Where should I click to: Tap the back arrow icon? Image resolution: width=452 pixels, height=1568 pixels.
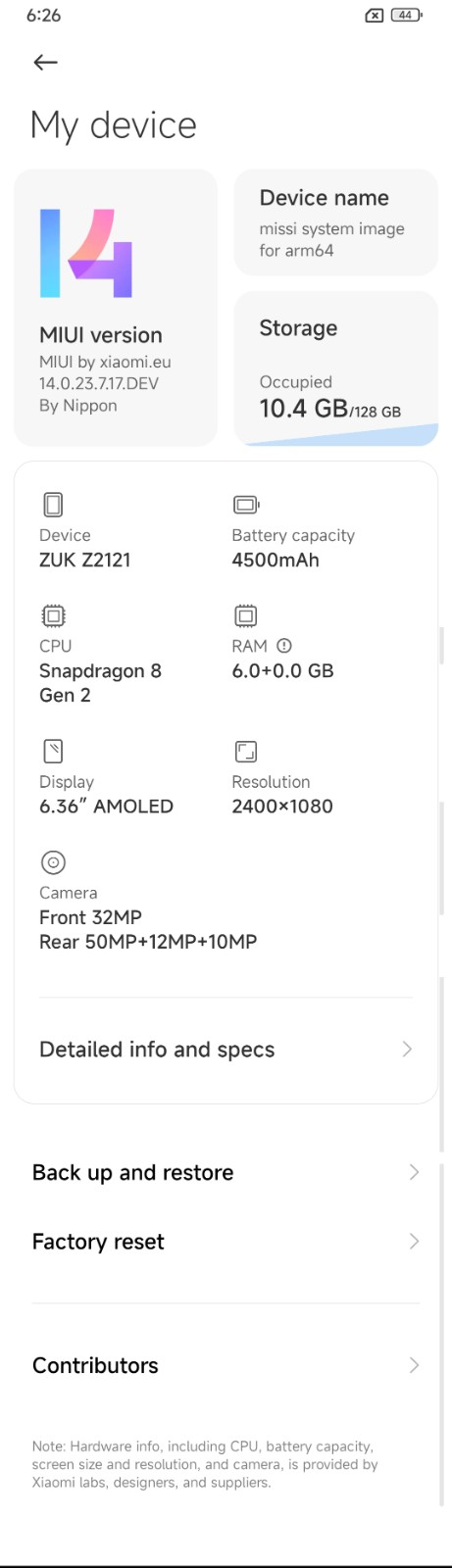point(45,63)
